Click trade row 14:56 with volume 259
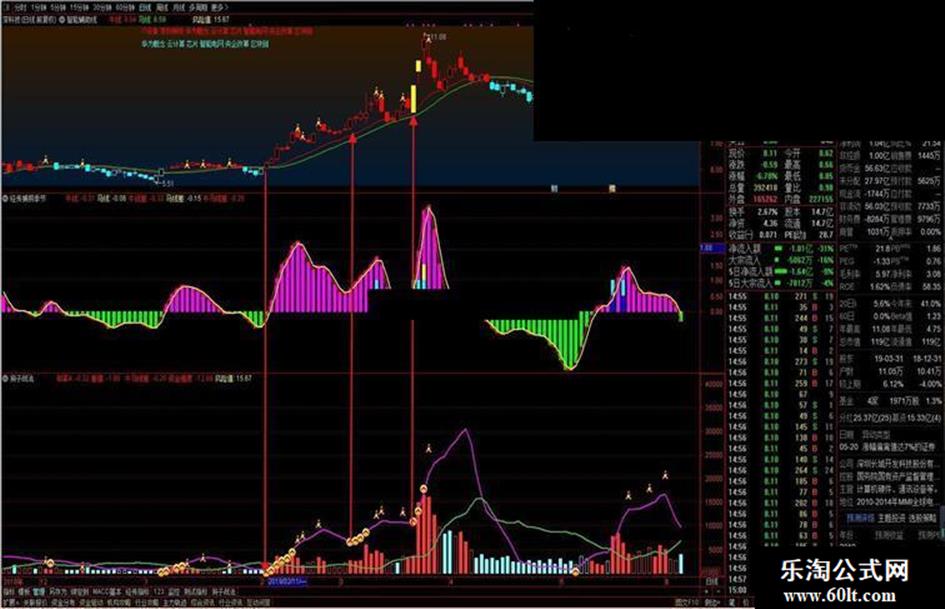Image resolution: width=945 pixels, height=609 pixels. (x=781, y=383)
